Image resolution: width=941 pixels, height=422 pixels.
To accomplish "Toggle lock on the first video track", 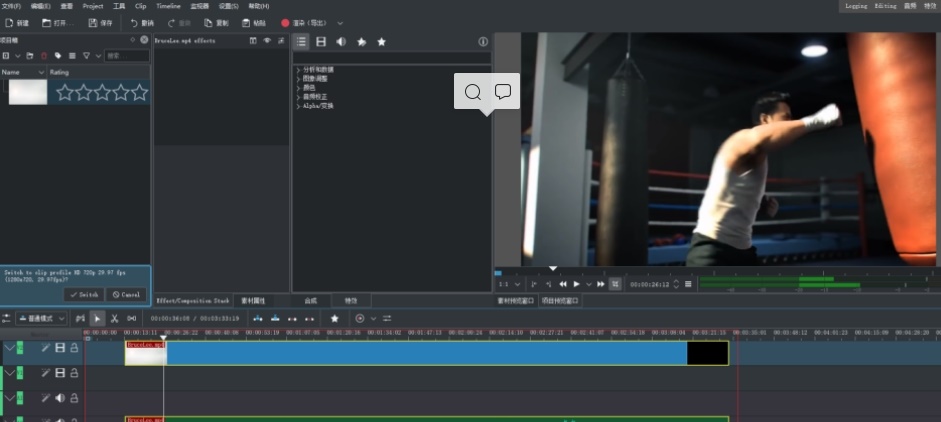I will tap(74, 348).
